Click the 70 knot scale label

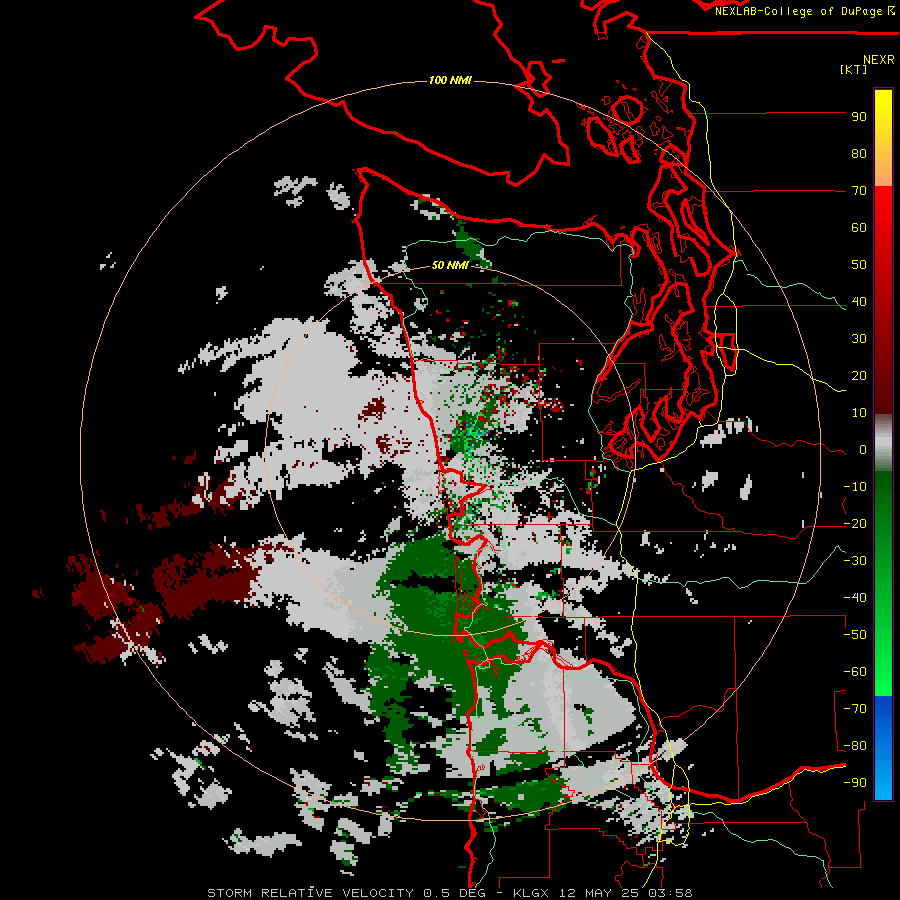point(859,191)
